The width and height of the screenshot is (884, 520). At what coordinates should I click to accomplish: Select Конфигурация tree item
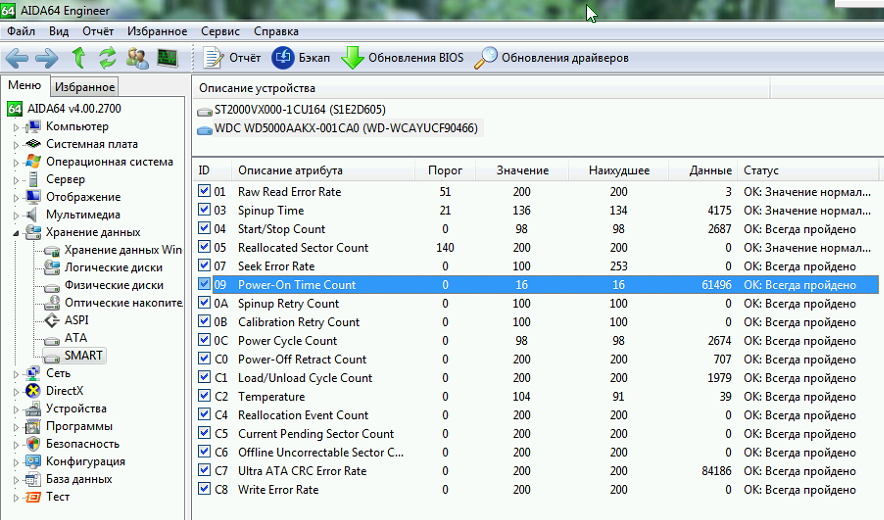85,461
